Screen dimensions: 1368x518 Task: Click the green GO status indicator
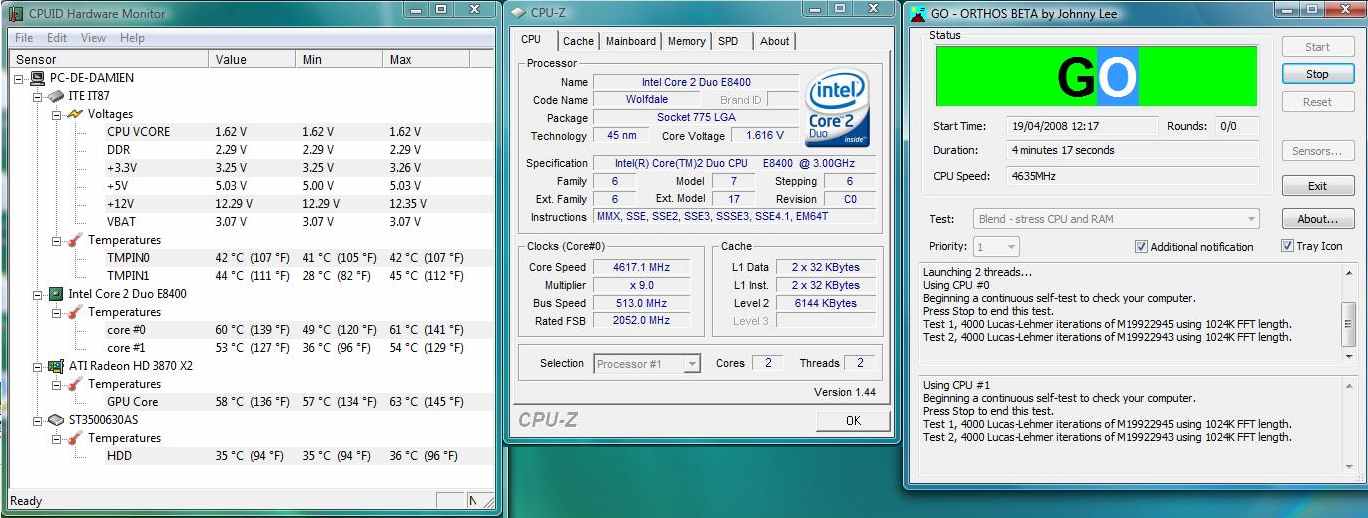click(1096, 75)
